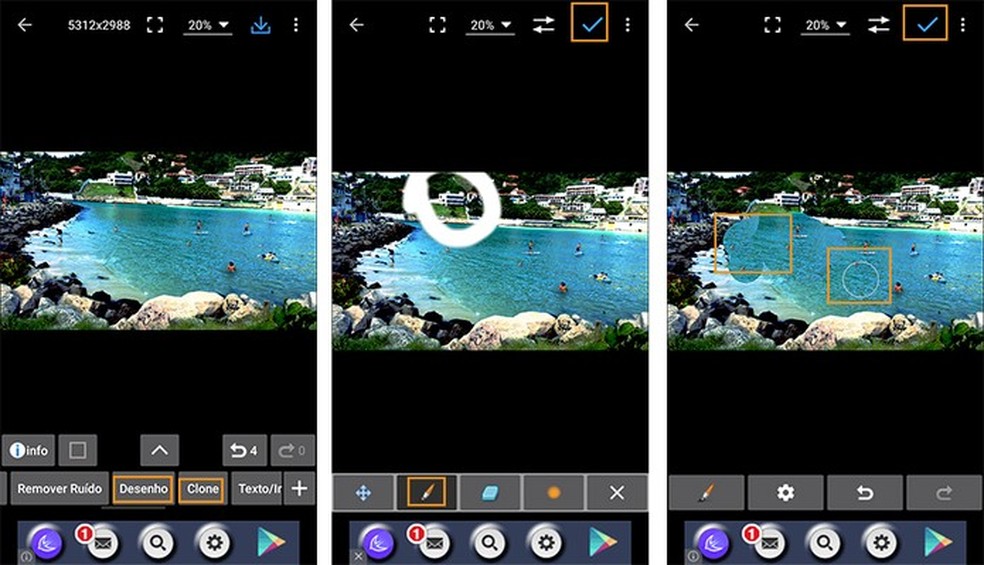Select the Texto/Imagem tab
This screenshot has height=565, width=984.
[257, 488]
